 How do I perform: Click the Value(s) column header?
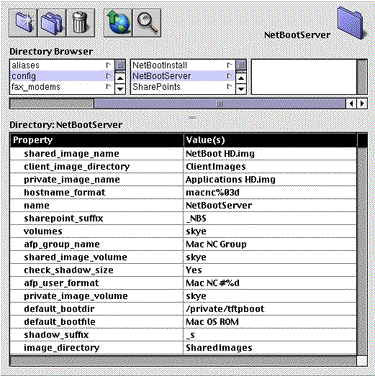(x=270, y=140)
